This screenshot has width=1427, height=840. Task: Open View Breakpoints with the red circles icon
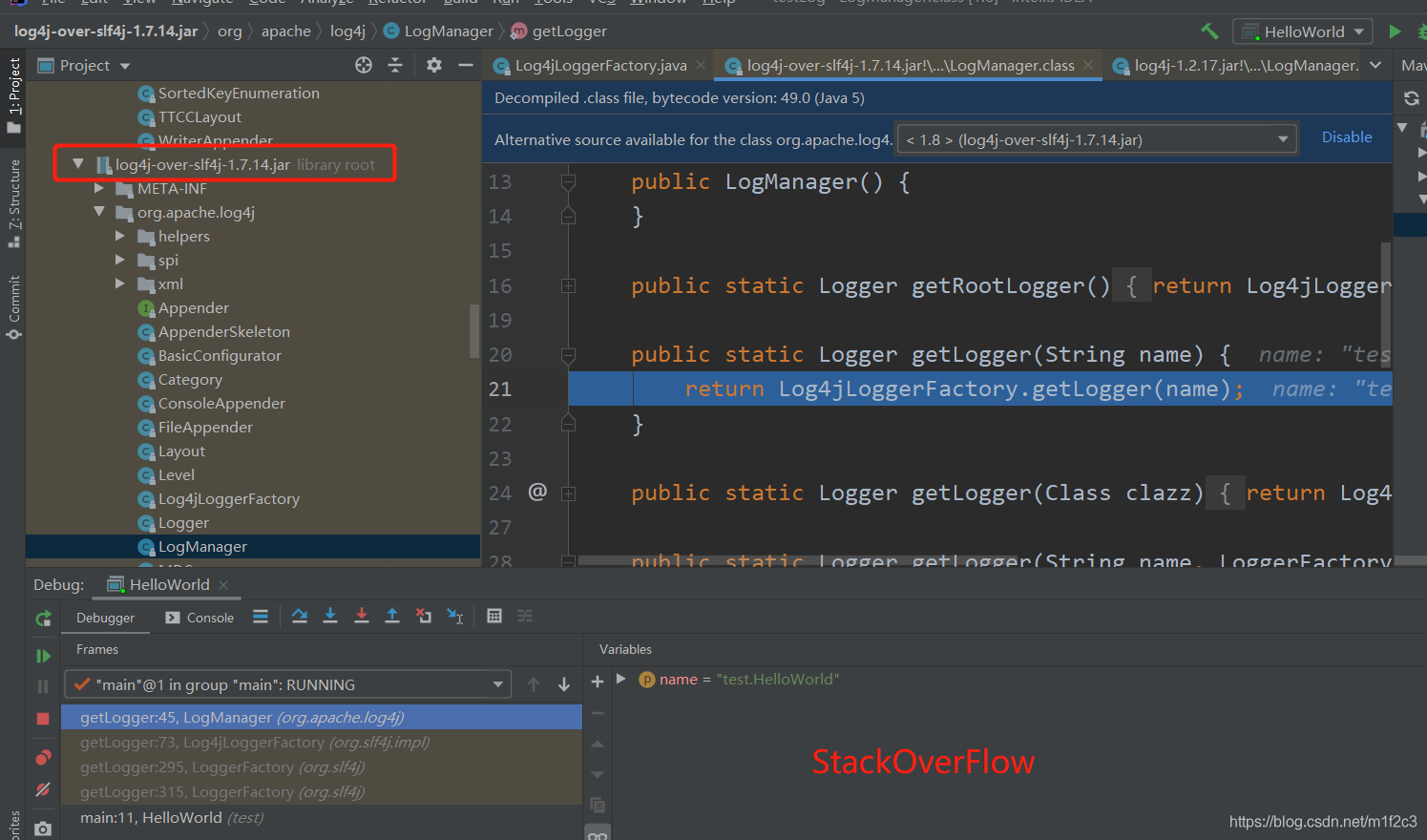tap(43, 758)
